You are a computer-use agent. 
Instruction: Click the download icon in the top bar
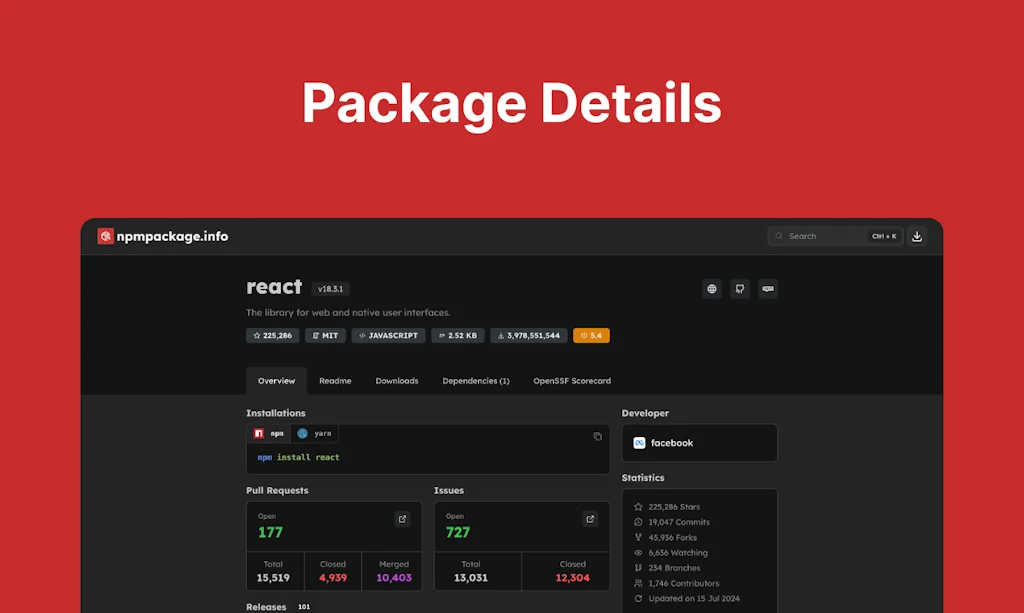(x=917, y=236)
